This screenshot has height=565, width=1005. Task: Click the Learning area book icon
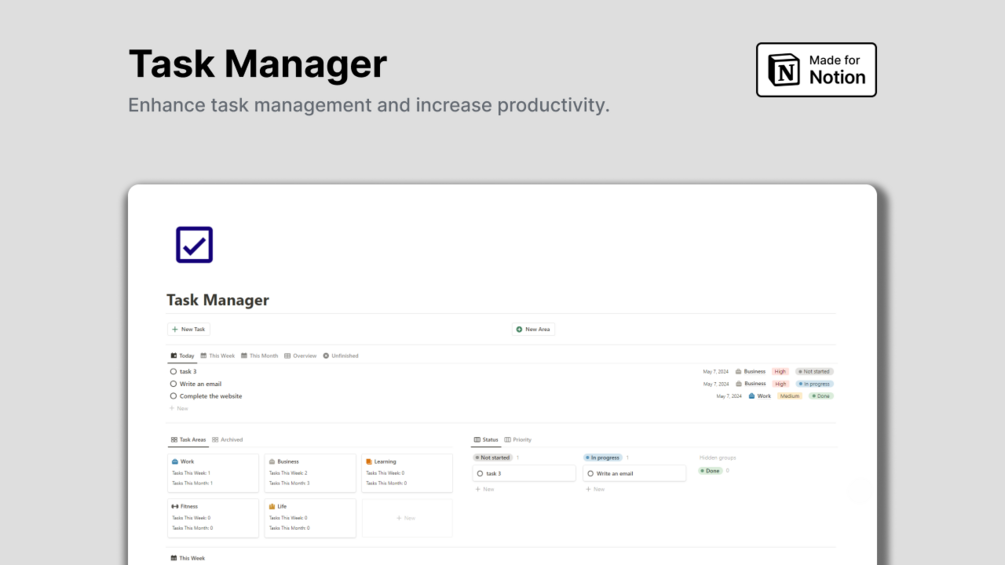point(369,462)
